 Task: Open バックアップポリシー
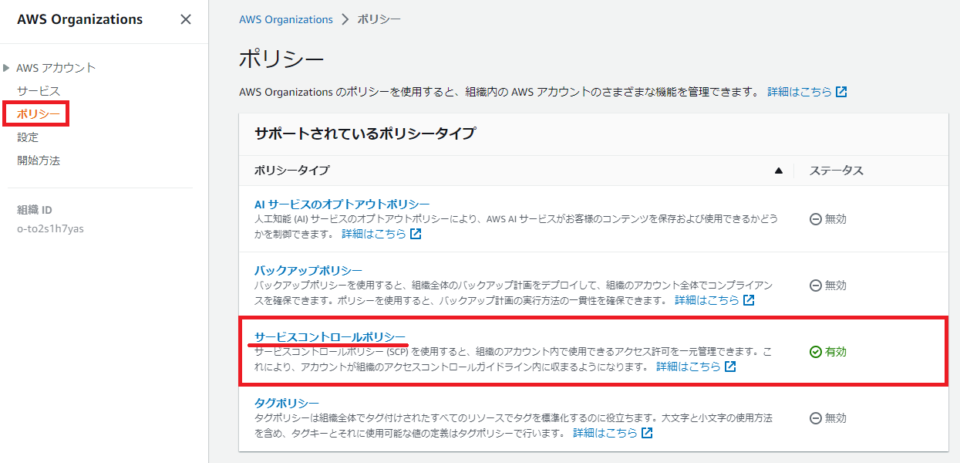coord(309,270)
